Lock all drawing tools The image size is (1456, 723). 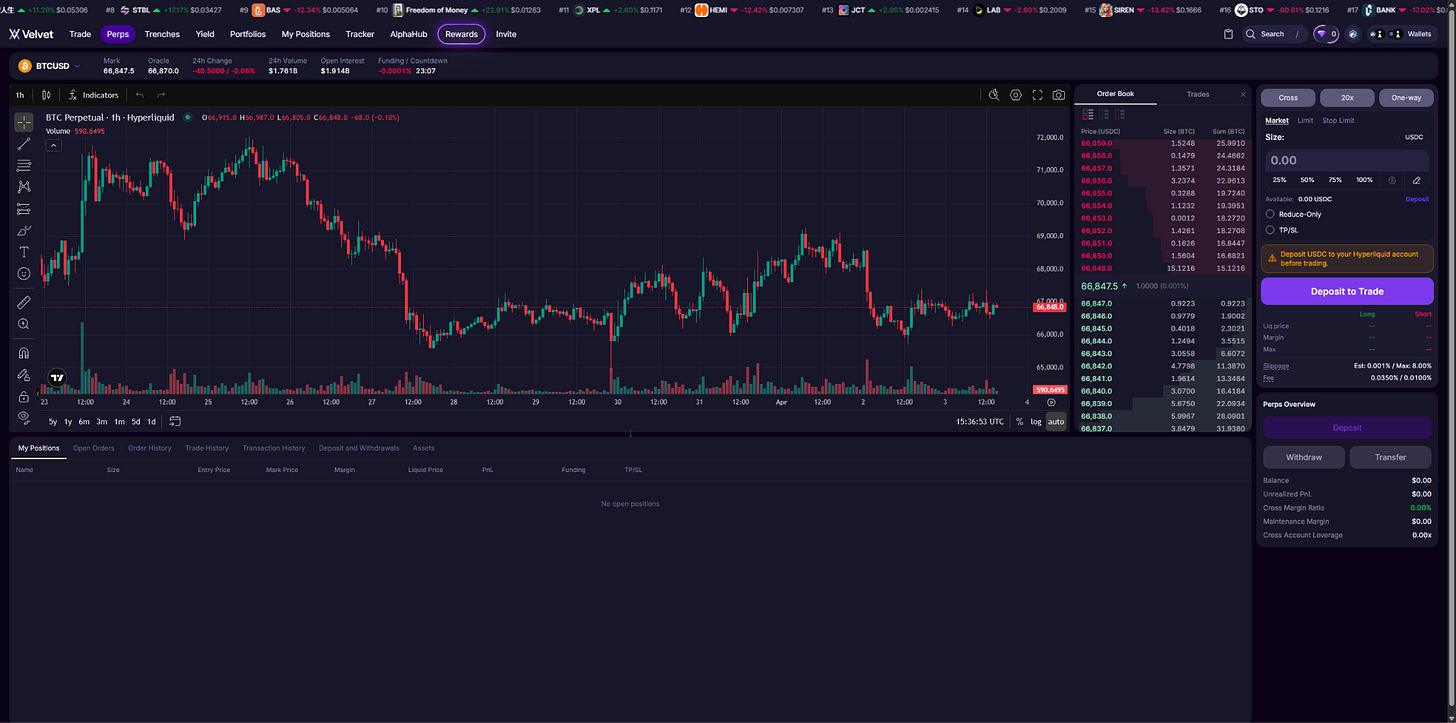point(24,396)
